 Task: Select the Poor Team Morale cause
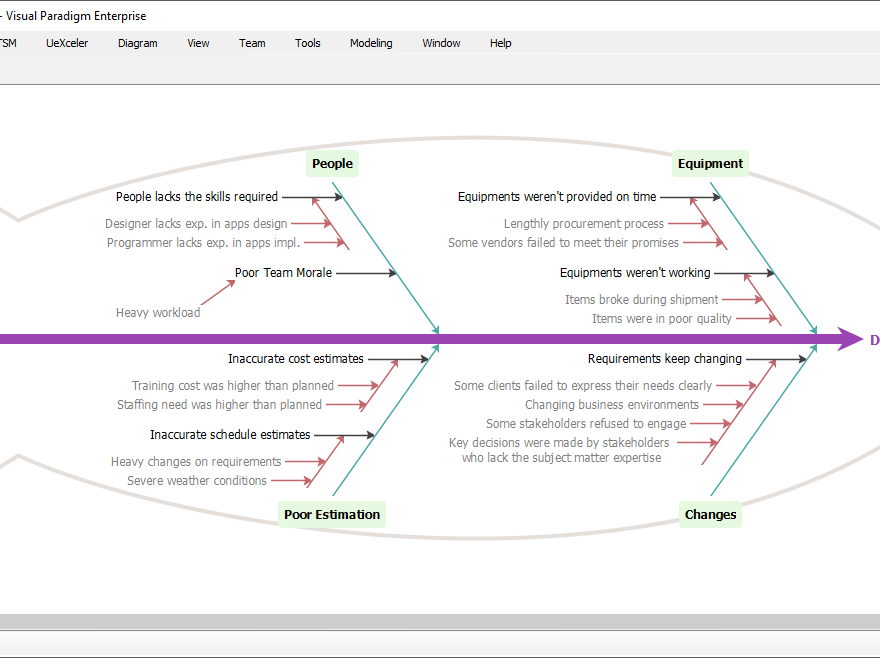pos(283,272)
